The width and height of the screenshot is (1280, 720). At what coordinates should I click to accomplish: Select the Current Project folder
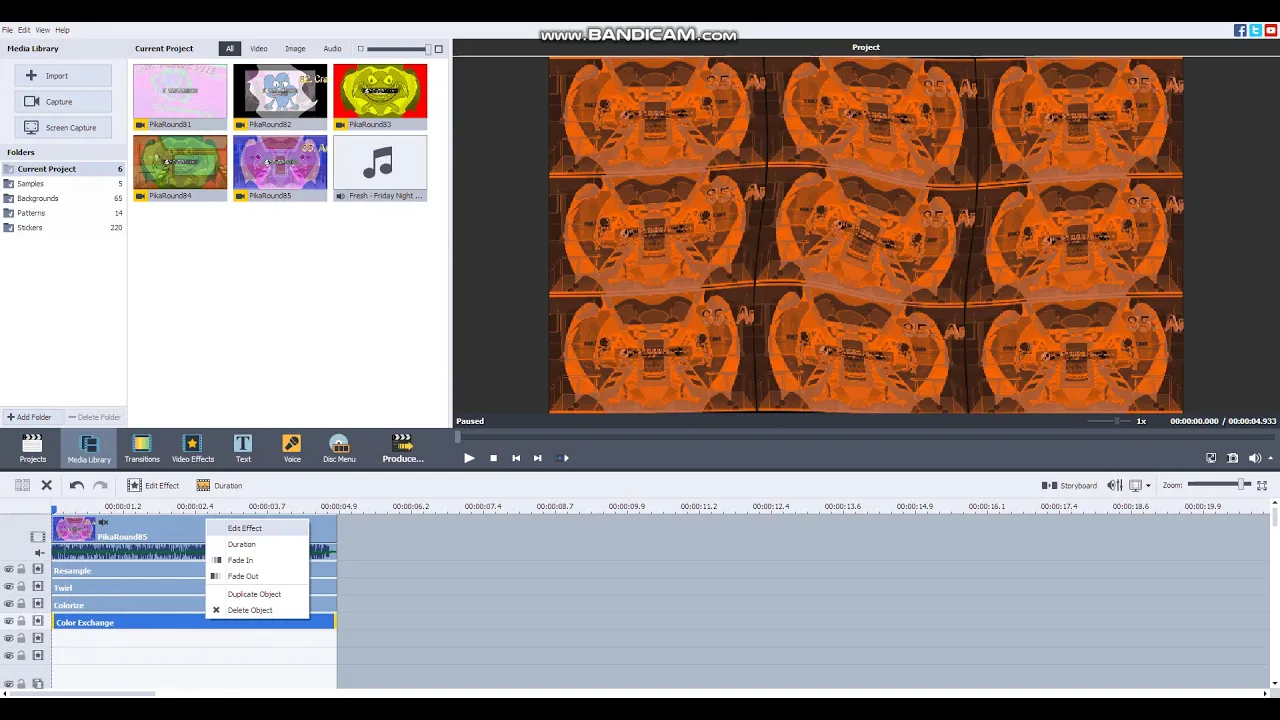[x=63, y=169]
